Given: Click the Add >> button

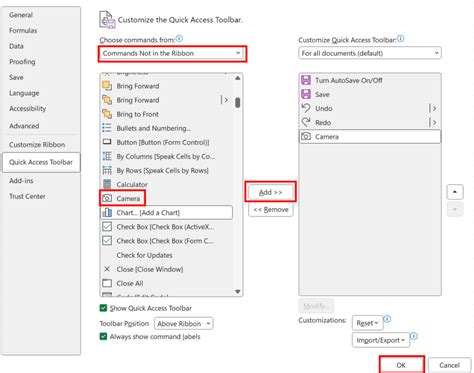Looking at the screenshot, I should click(270, 192).
